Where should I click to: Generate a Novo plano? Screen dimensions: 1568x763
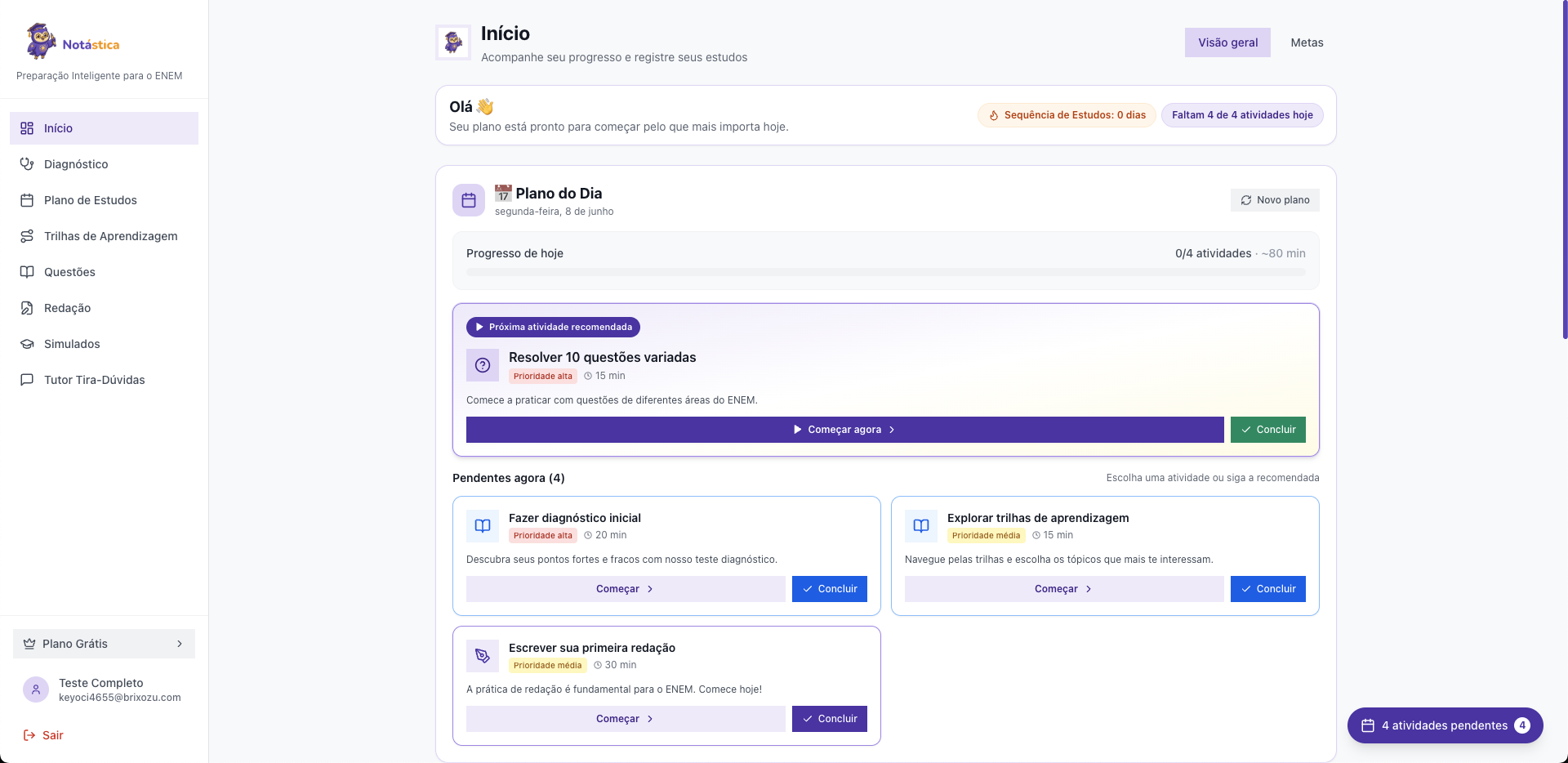tap(1275, 200)
